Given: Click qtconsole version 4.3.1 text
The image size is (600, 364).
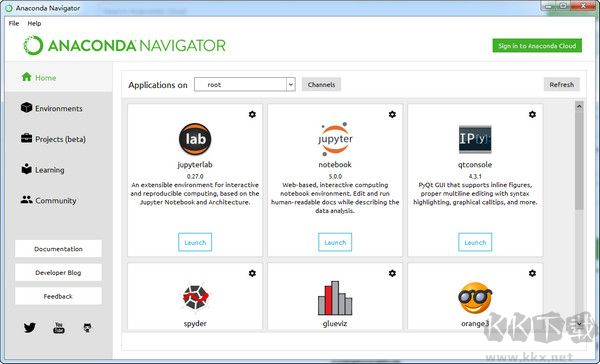Looking at the screenshot, I should (475, 176).
